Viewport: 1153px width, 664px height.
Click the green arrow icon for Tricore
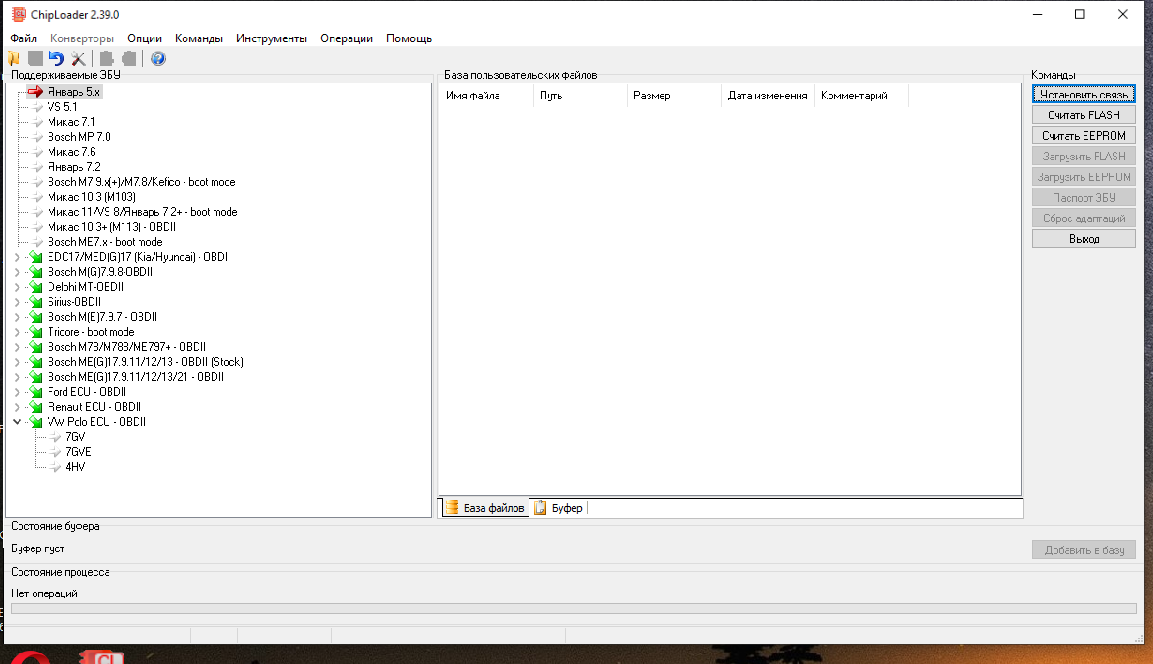pyautogui.click(x=37, y=332)
